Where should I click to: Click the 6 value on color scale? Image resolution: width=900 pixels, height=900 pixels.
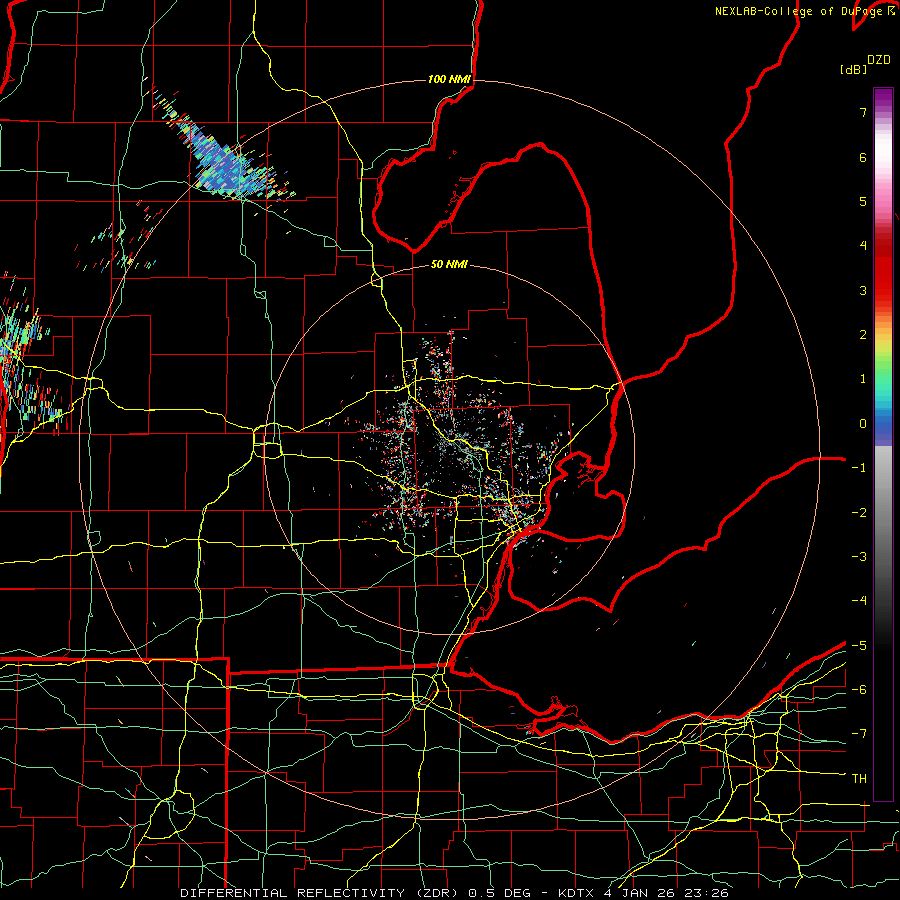click(x=863, y=157)
